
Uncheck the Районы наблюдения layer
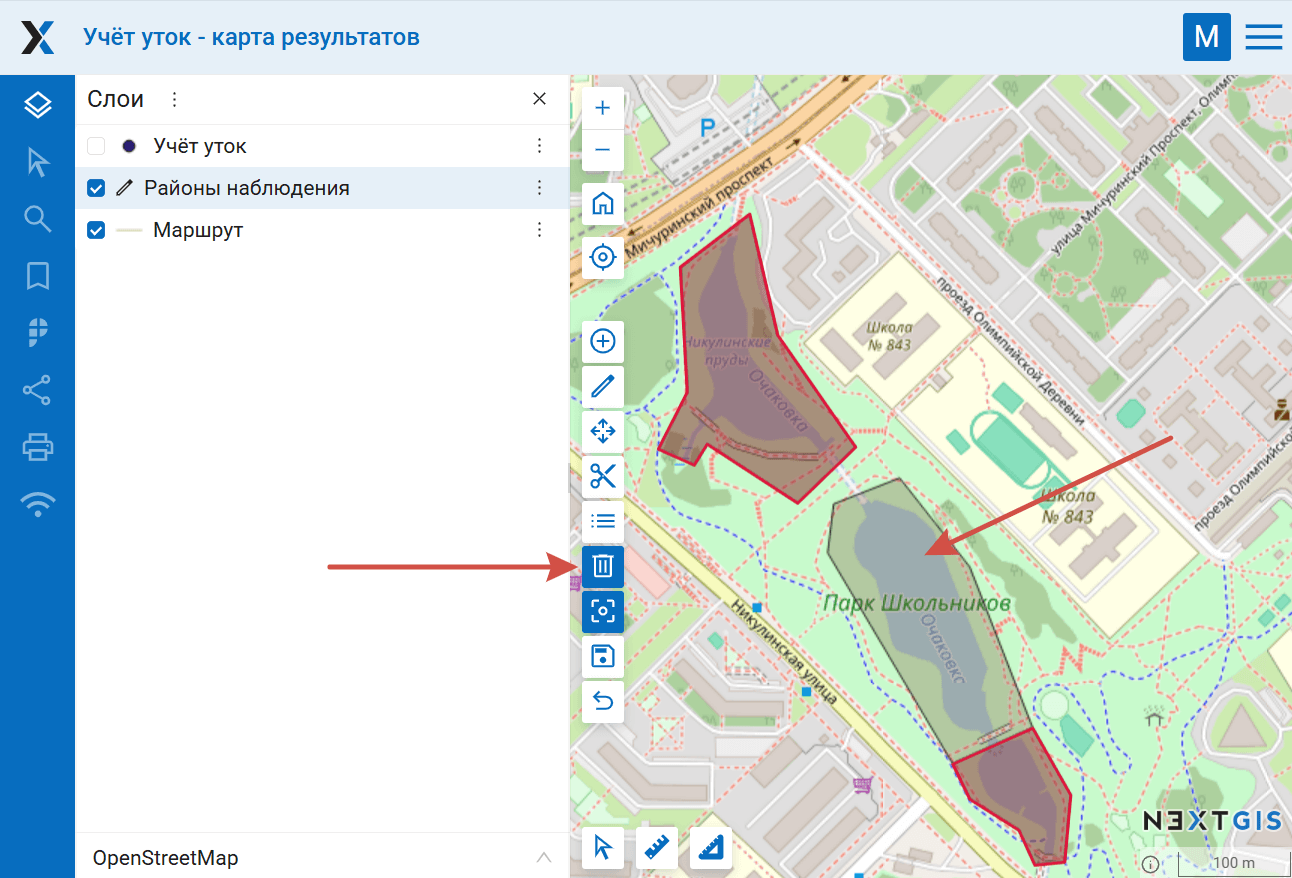coord(96,188)
